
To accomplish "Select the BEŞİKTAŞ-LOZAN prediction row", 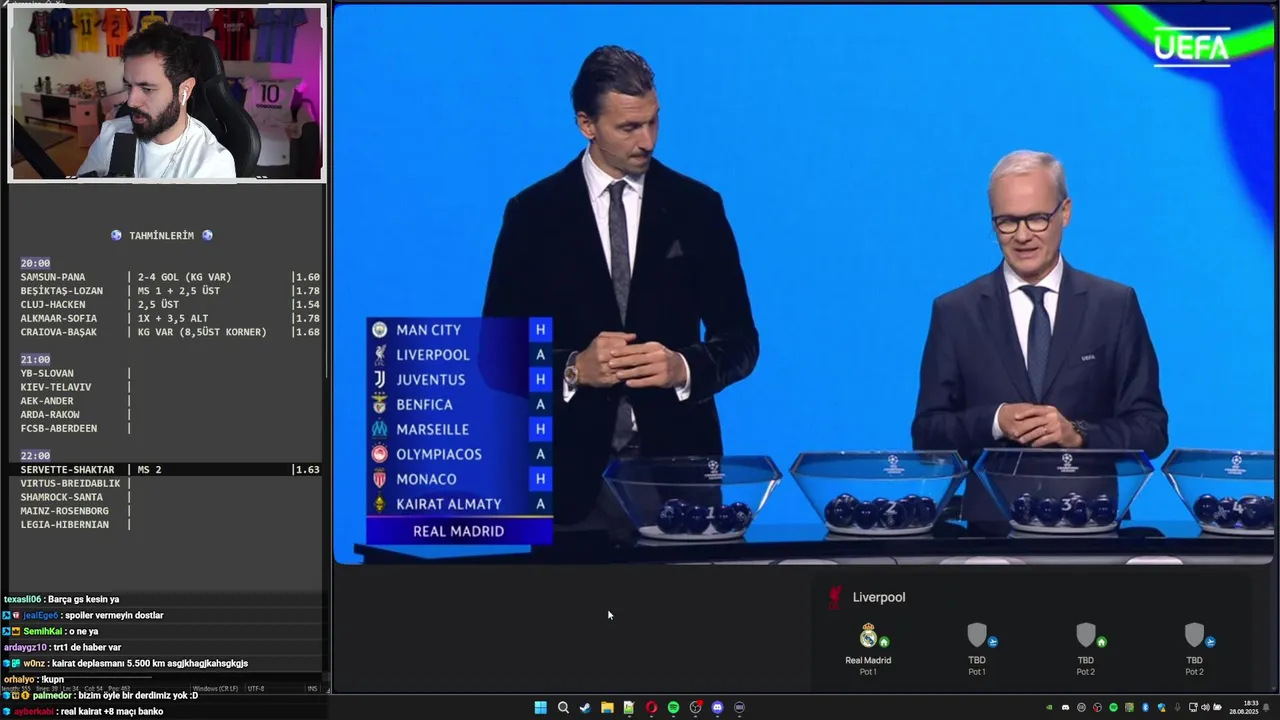I will [x=170, y=291].
